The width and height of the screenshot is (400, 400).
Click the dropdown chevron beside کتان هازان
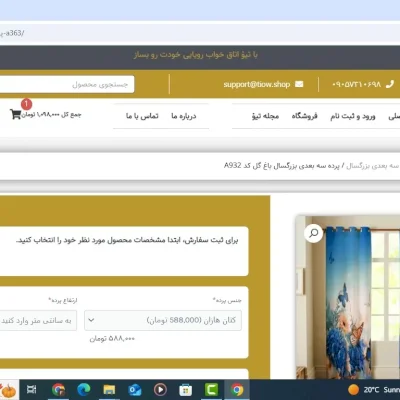tap(91, 320)
